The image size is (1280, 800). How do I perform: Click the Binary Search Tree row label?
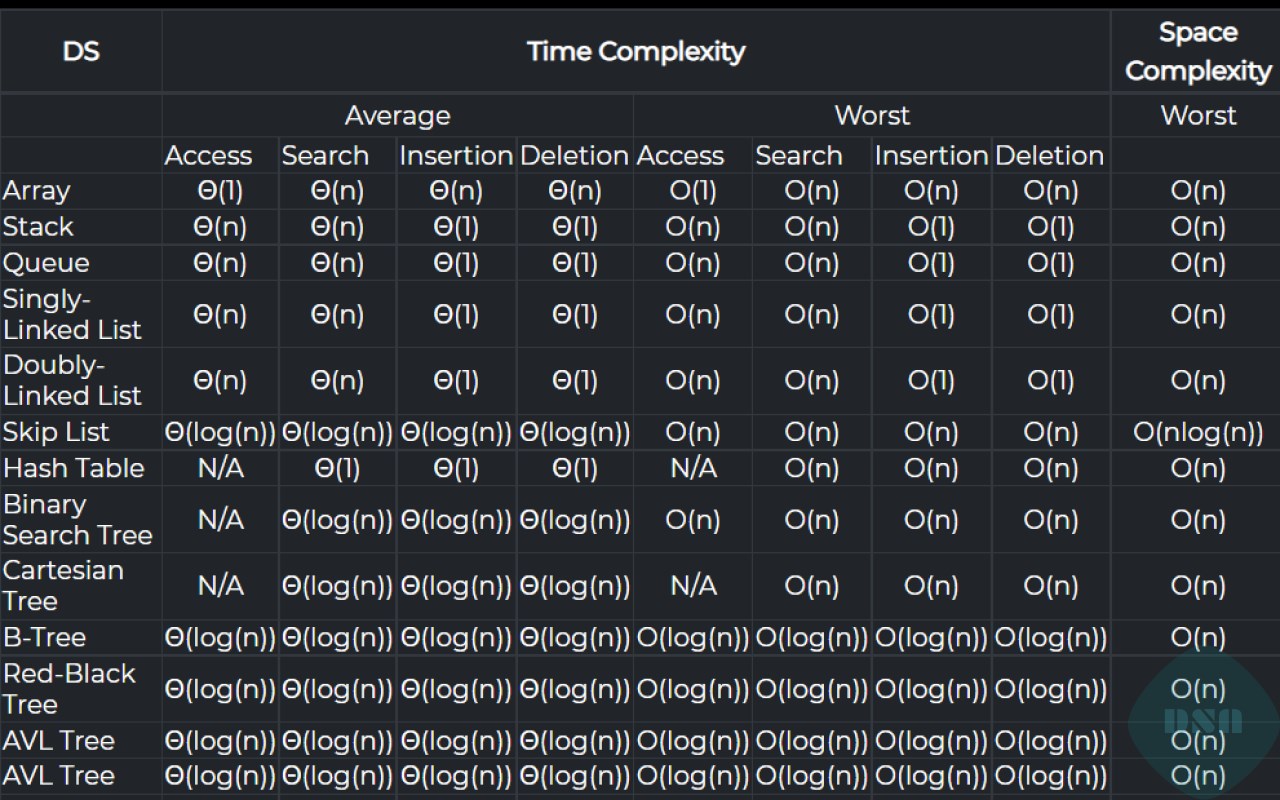(x=77, y=519)
